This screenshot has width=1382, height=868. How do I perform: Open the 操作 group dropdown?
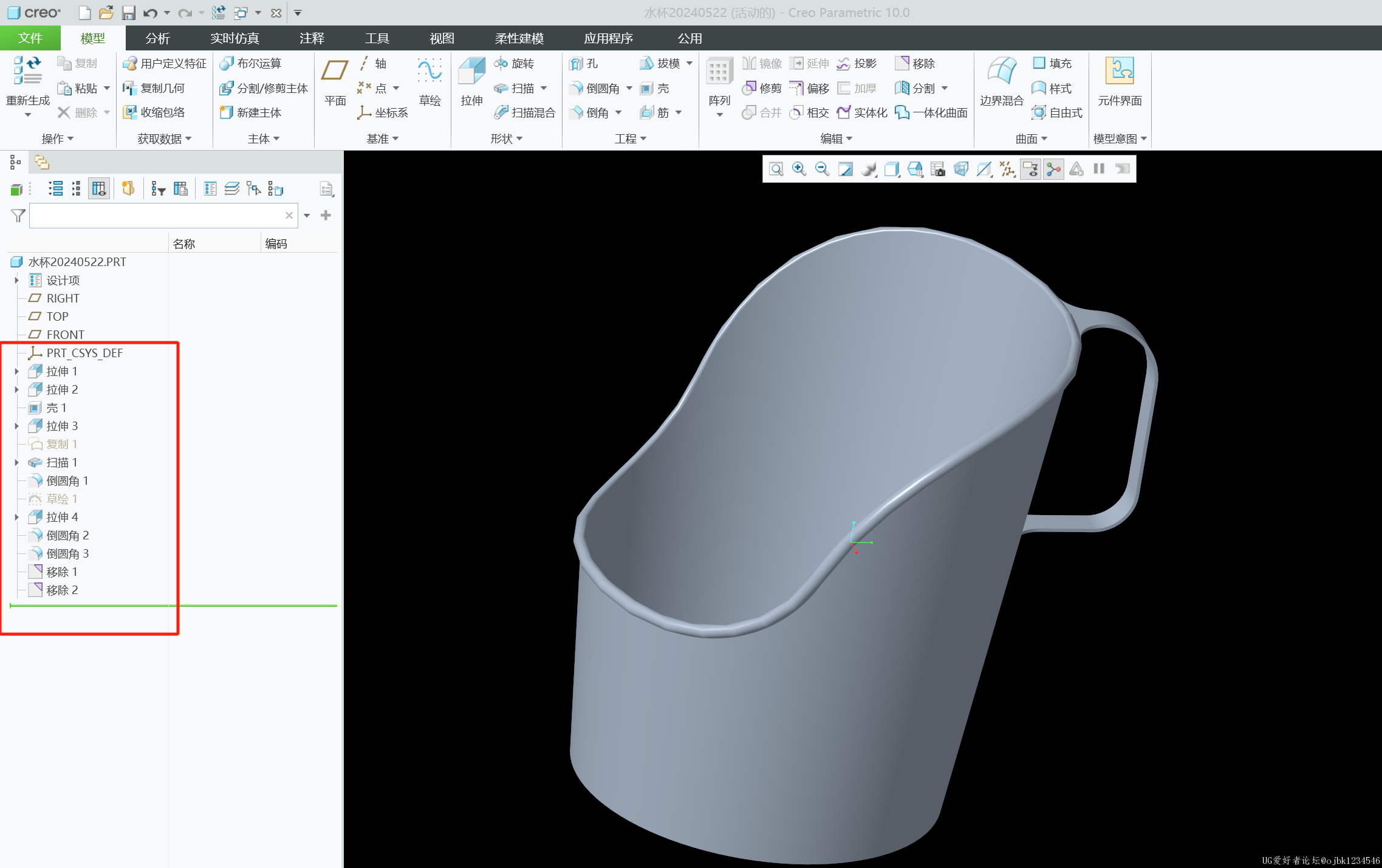(58, 139)
